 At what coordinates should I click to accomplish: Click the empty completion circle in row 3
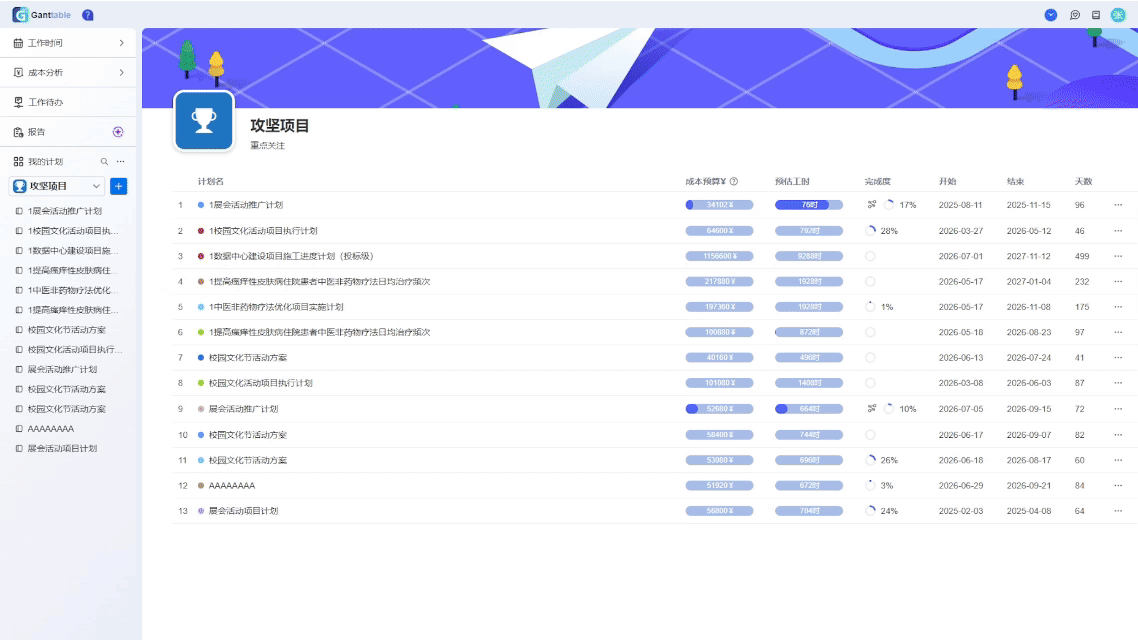(870, 256)
